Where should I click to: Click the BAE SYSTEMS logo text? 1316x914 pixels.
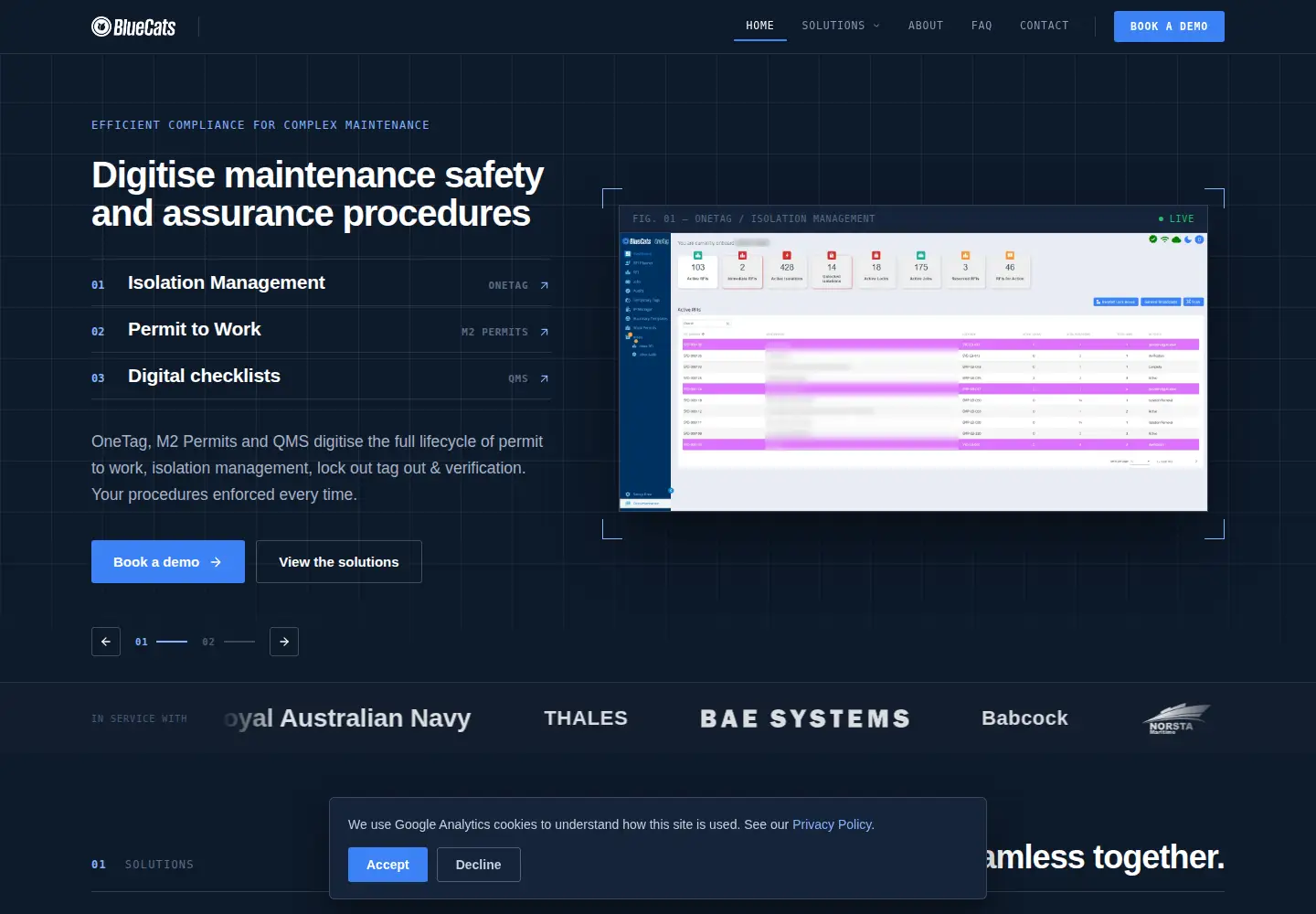pos(805,718)
